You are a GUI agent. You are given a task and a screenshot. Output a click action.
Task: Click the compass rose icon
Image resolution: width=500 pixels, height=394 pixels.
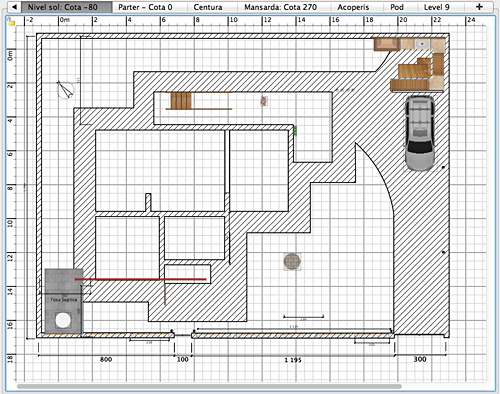click(65, 90)
